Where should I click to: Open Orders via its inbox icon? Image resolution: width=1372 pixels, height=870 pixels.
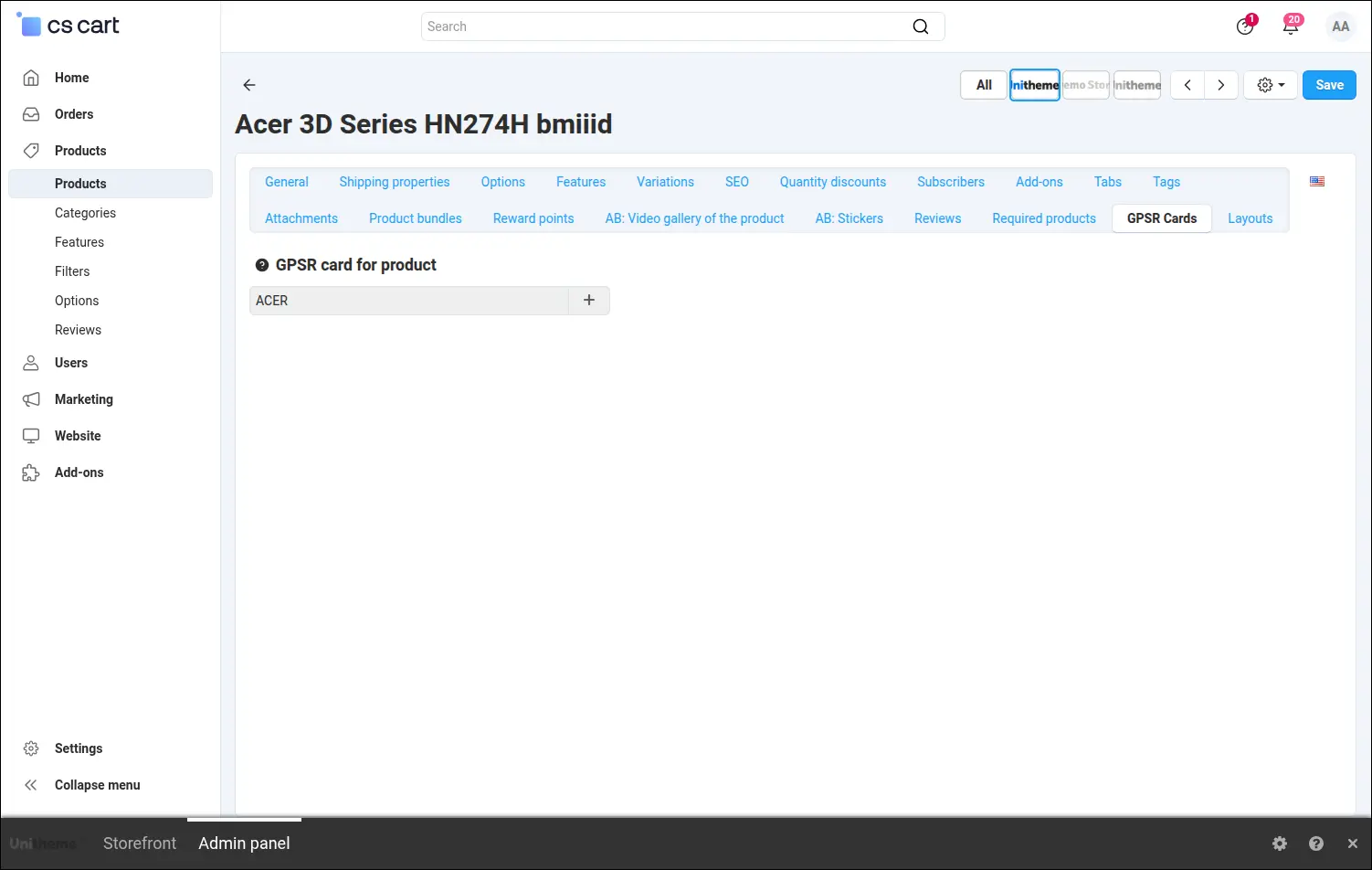point(31,114)
